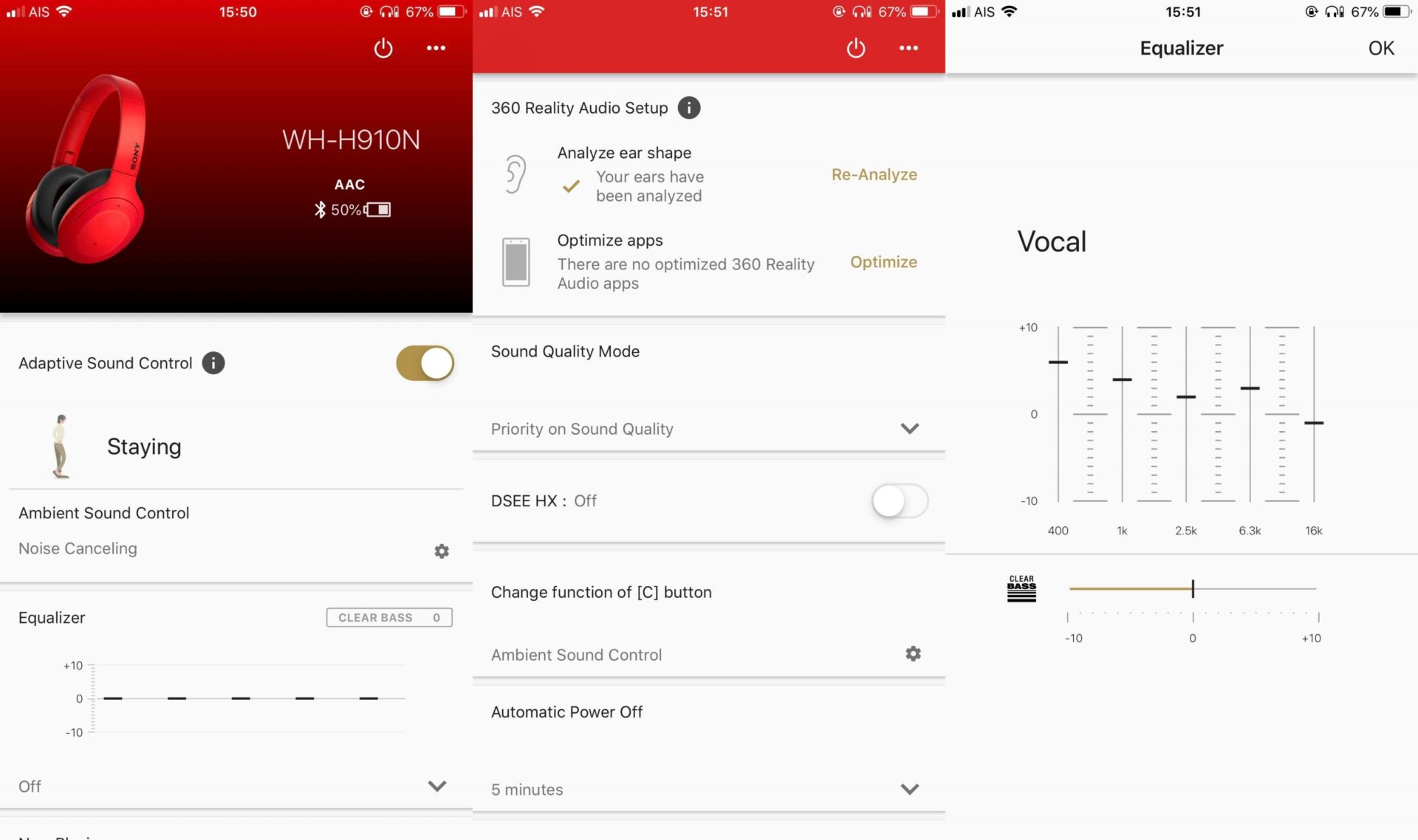This screenshot has width=1418, height=840.
Task: Tap the Ambient Sound Control gear icon
Action: click(x=912, y=654)
